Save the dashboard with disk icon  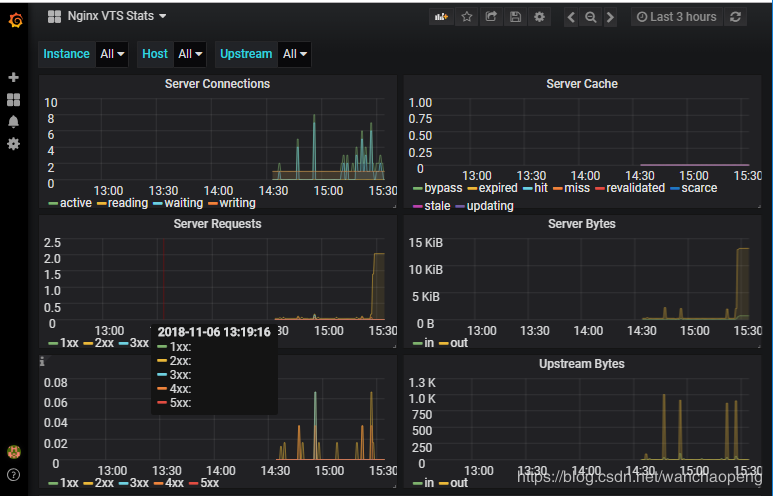[x=515, y=17]
